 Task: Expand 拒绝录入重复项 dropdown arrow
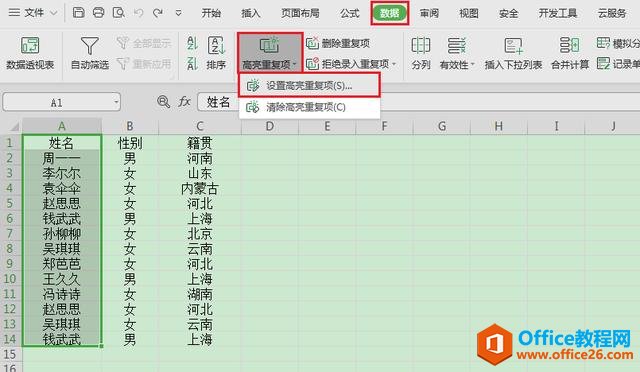coord(394,64)
